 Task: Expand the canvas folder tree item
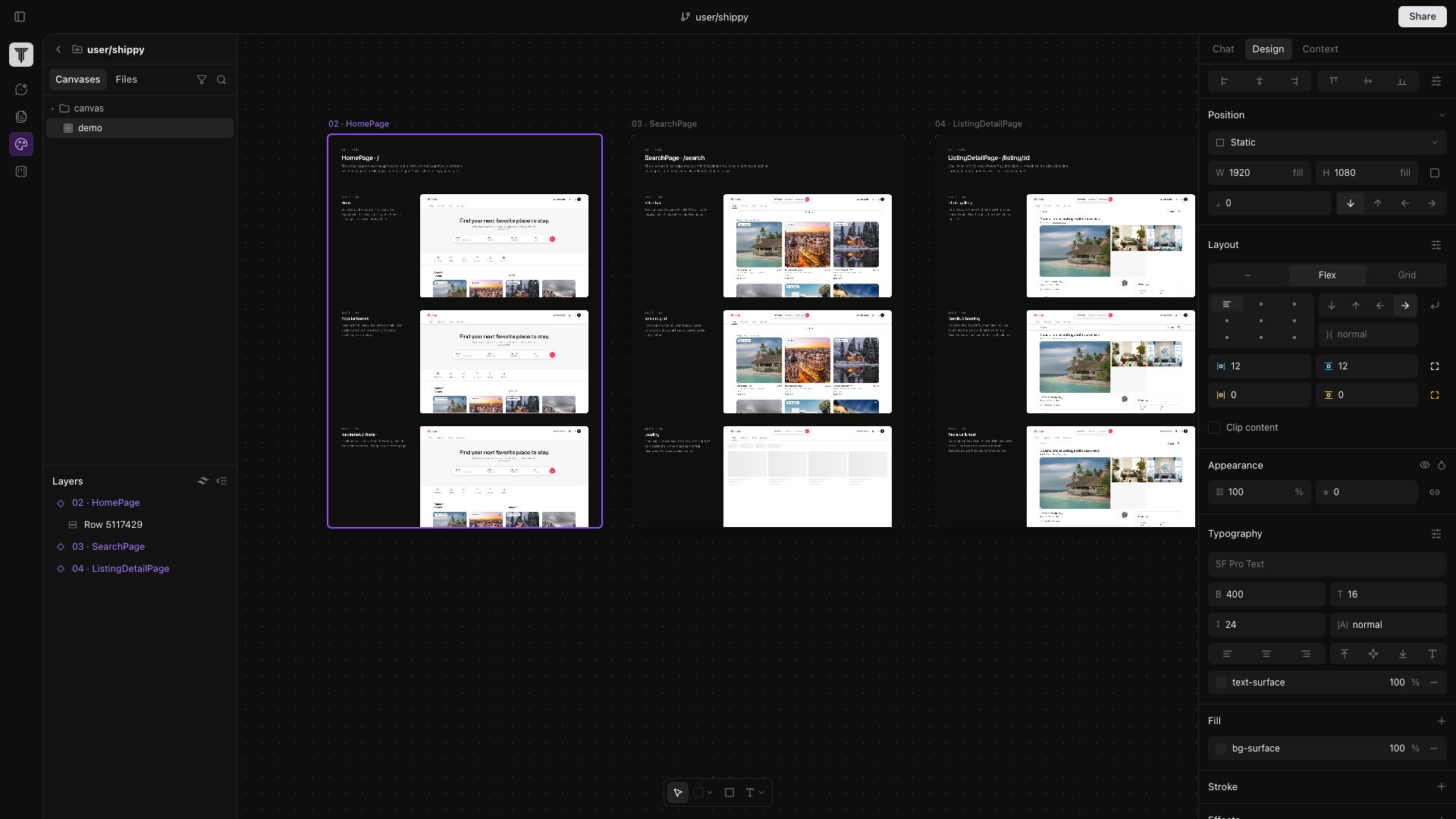pyautogui.click(x=52, y=108)
